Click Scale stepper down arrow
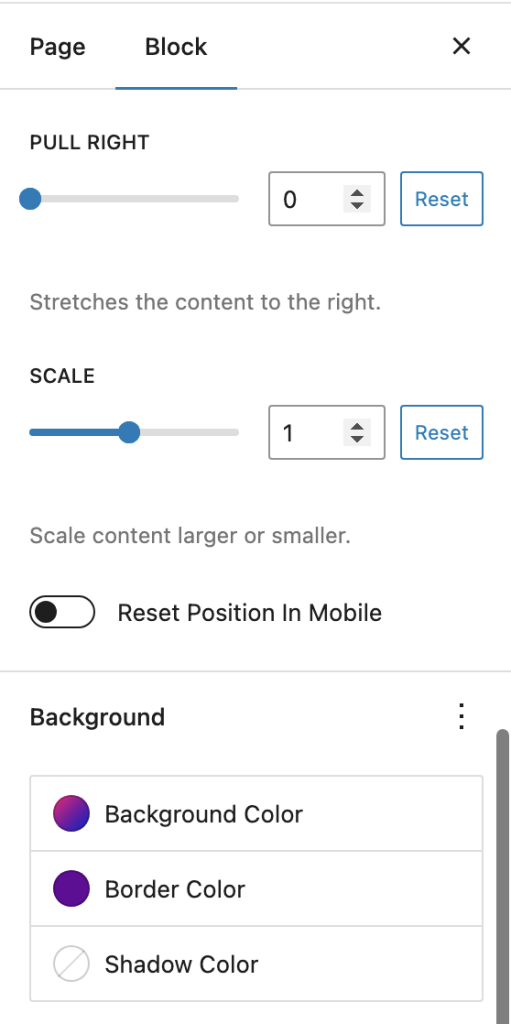 (x=357, y=439)
